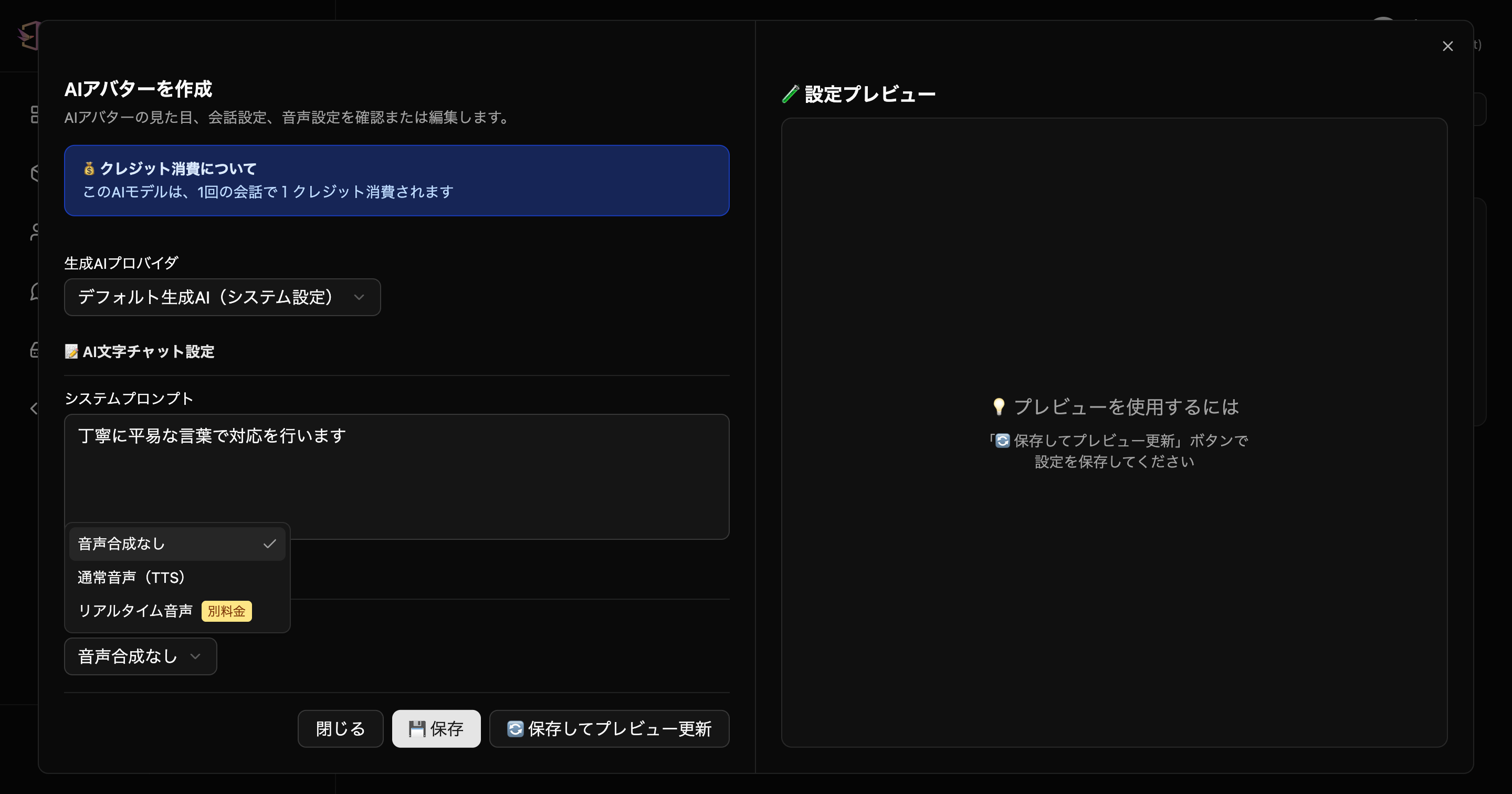
Task: Click the AIアバターを作成 heading
Action: click(138, 89)
